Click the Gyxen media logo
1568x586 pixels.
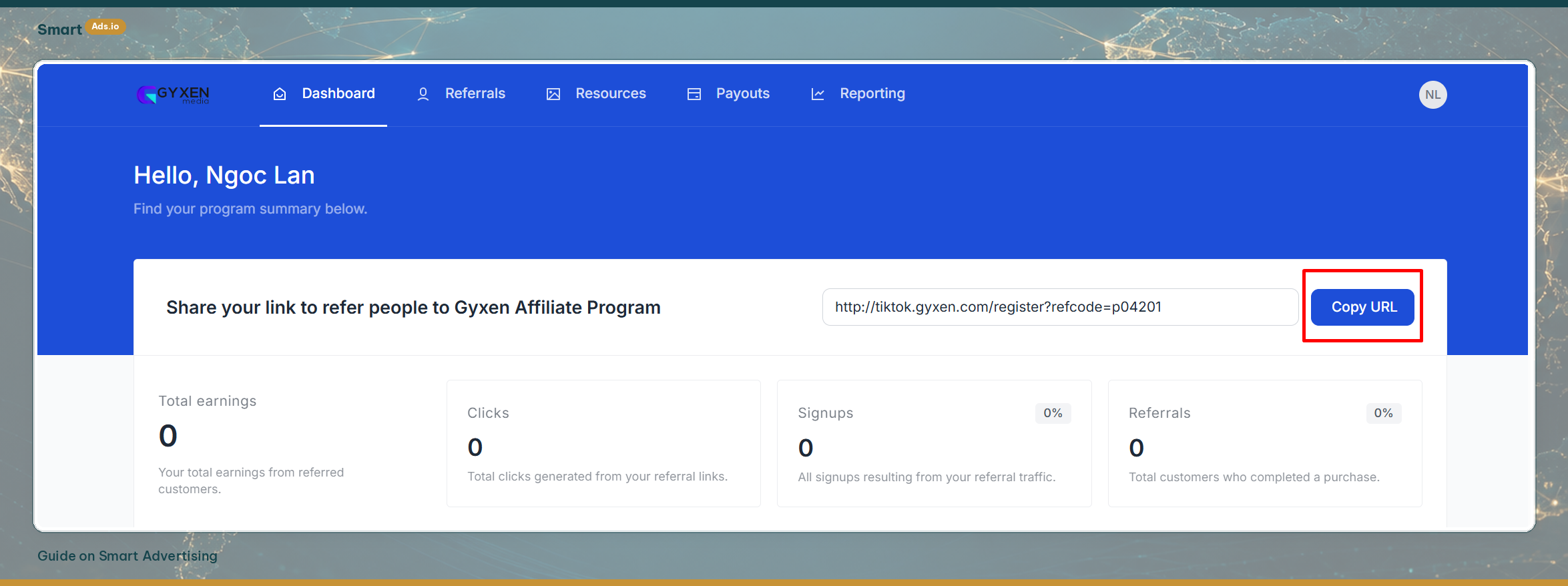point(173,95)
